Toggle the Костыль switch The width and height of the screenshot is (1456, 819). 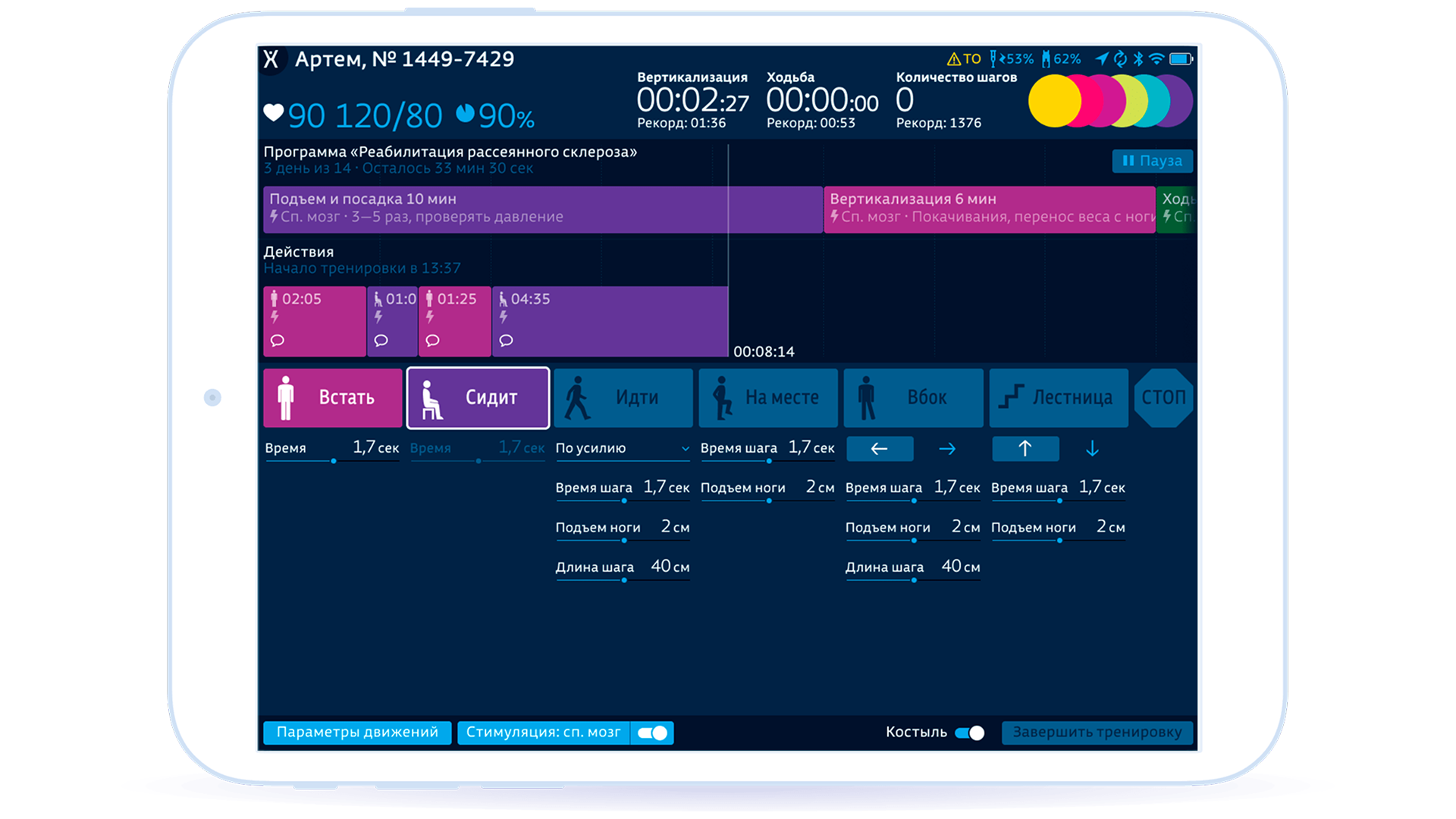coord(969,733)
